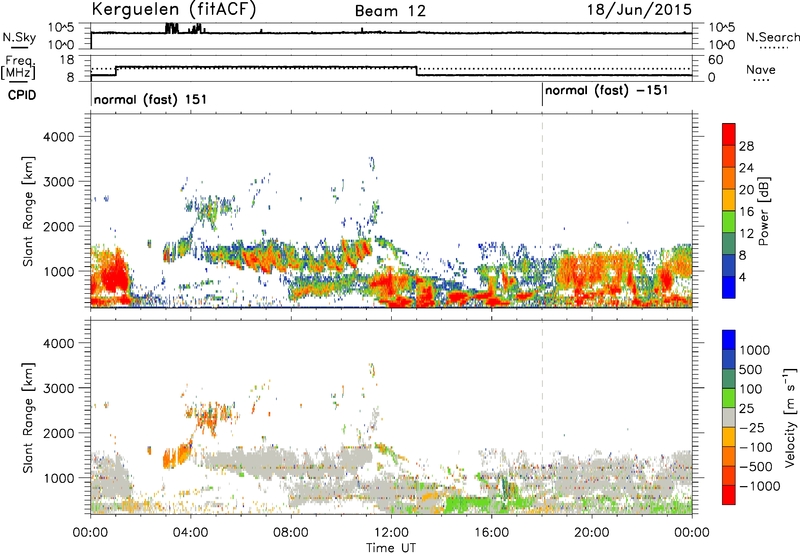Viewport: 800px width, 554px height.
Task: Click the '28' value on Power colorbar
Action: point(746,146)
